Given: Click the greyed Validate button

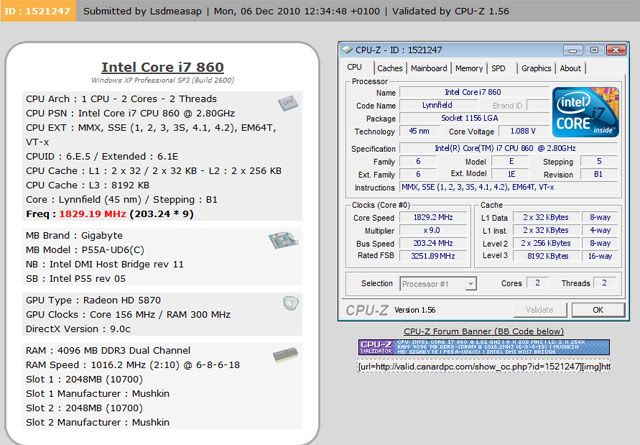Looking at the screenshot, I should click(540, 310).
